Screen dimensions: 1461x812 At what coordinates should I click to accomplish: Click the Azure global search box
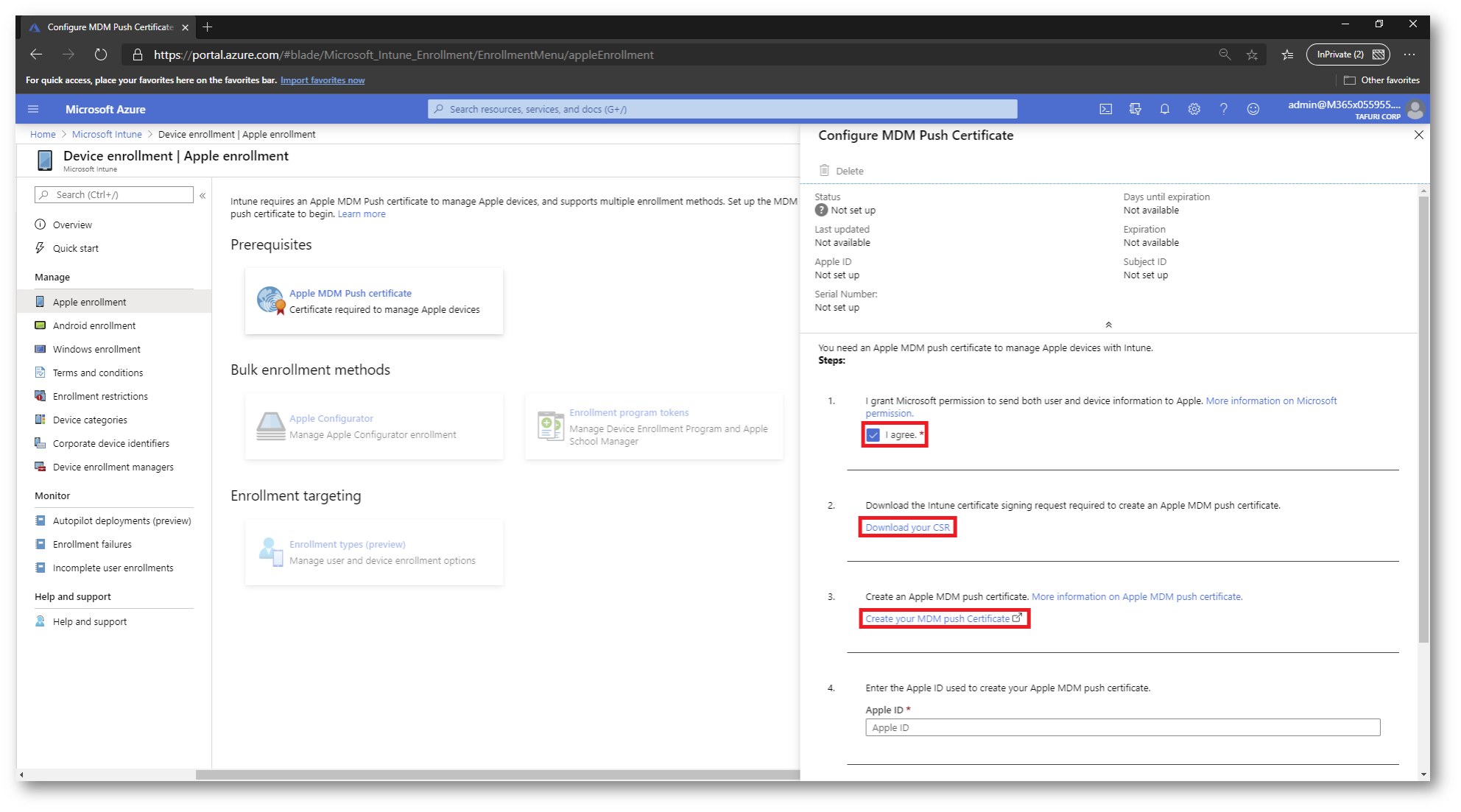tap(722, 109)
